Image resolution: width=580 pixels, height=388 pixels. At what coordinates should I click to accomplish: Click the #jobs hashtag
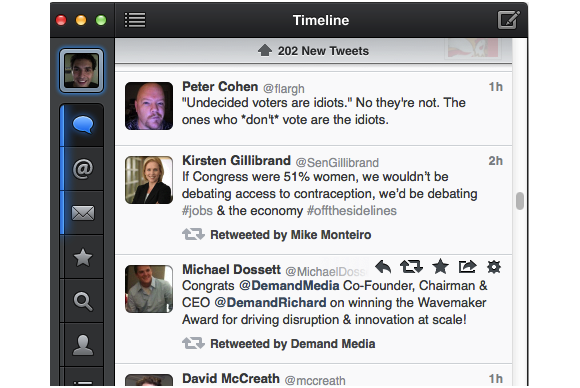[197, 211]
